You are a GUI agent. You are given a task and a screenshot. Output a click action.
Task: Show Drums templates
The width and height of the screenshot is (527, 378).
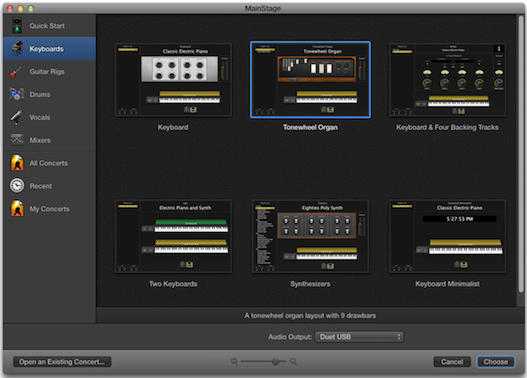pyautogui.click(x=49, y=94)
